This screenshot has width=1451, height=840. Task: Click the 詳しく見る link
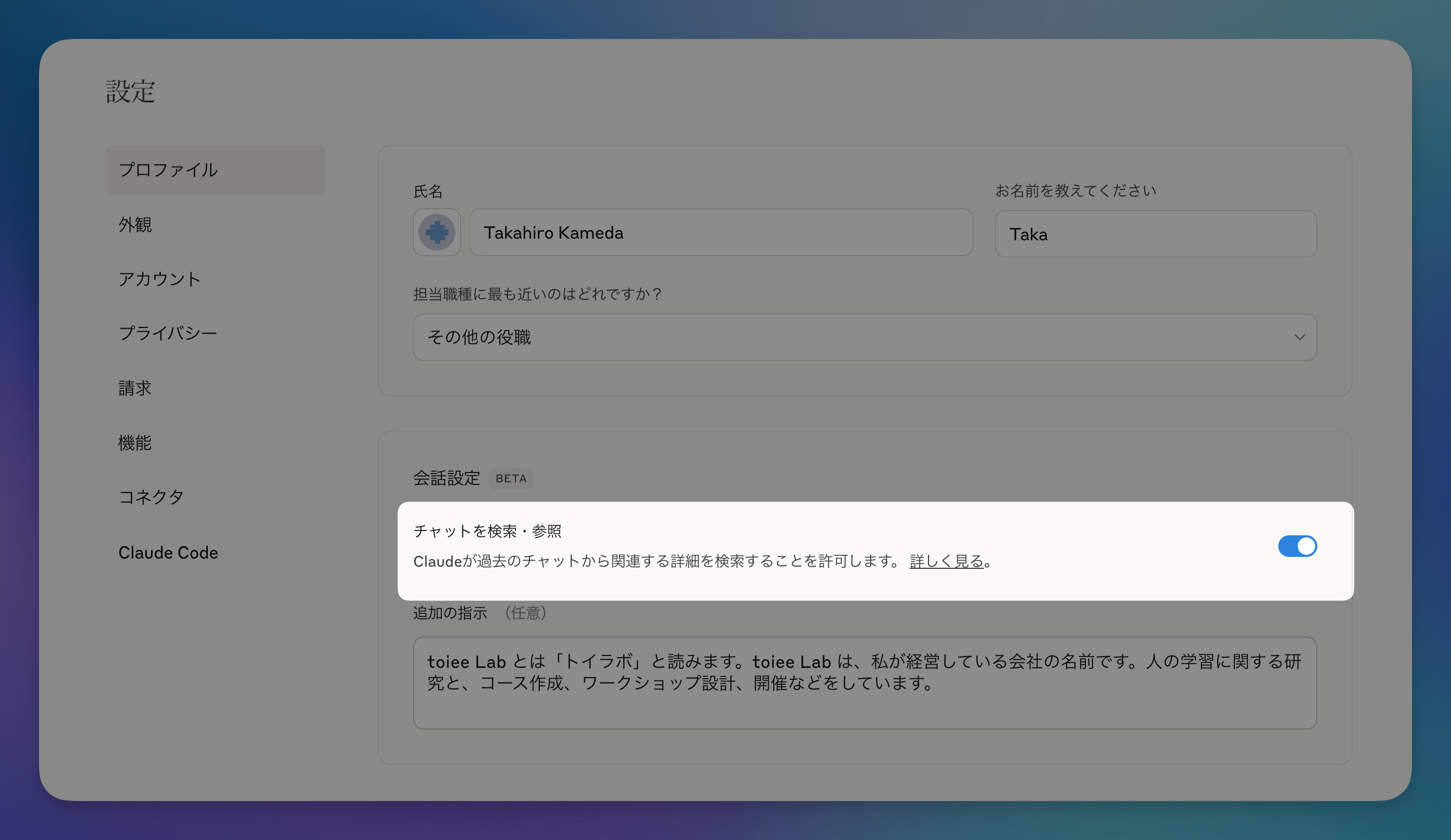pos(946,561)
